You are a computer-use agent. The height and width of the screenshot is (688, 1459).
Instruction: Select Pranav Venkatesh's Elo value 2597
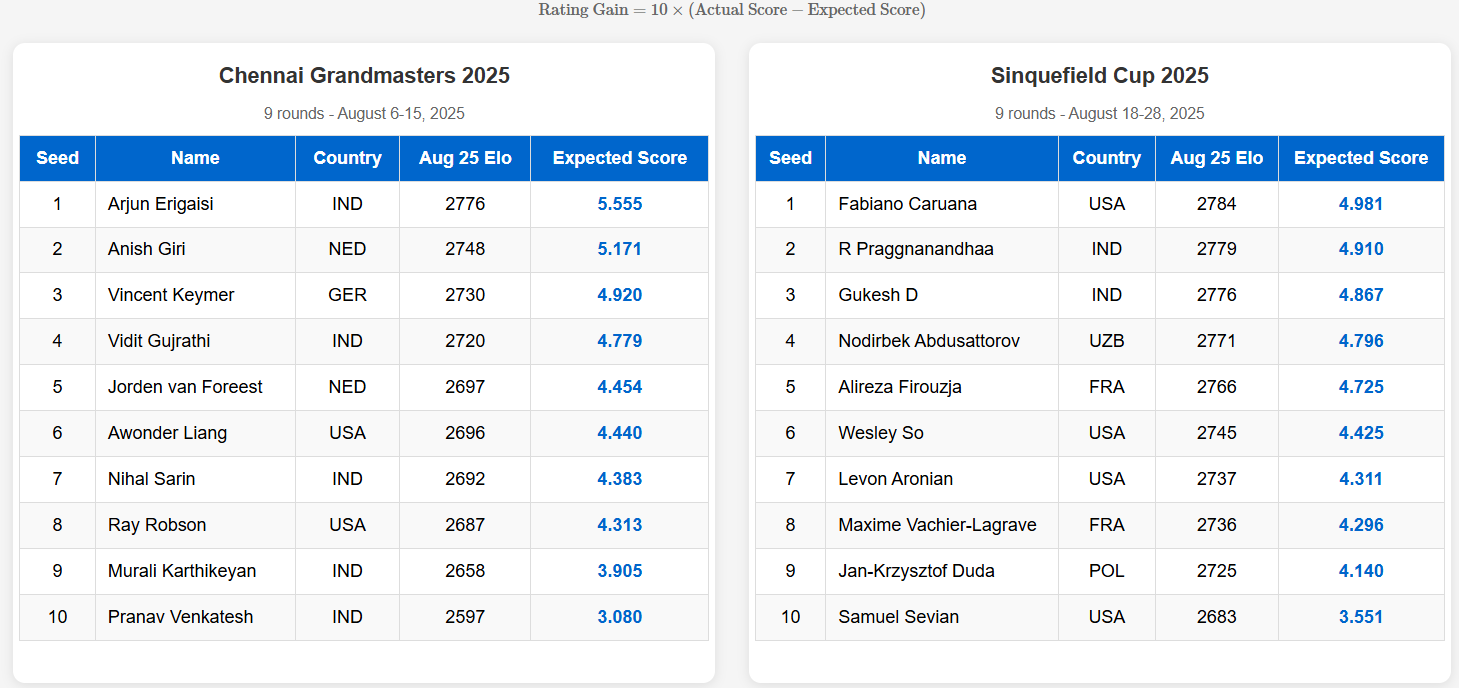(x=465, y=617)
